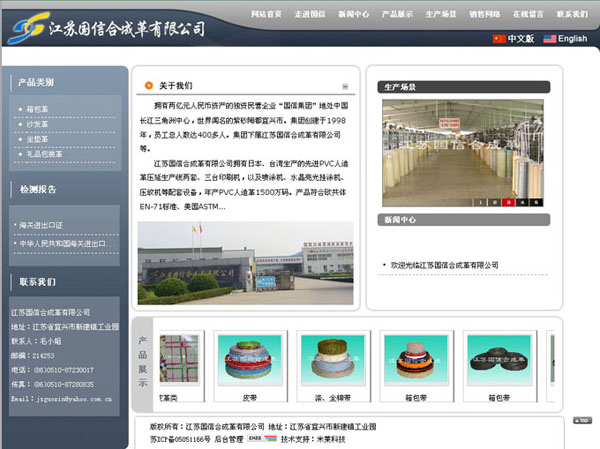This screenshot has height=449, width=600.
Task: Click the 涤、全棉带 caption text
Action: click(333, 398)
